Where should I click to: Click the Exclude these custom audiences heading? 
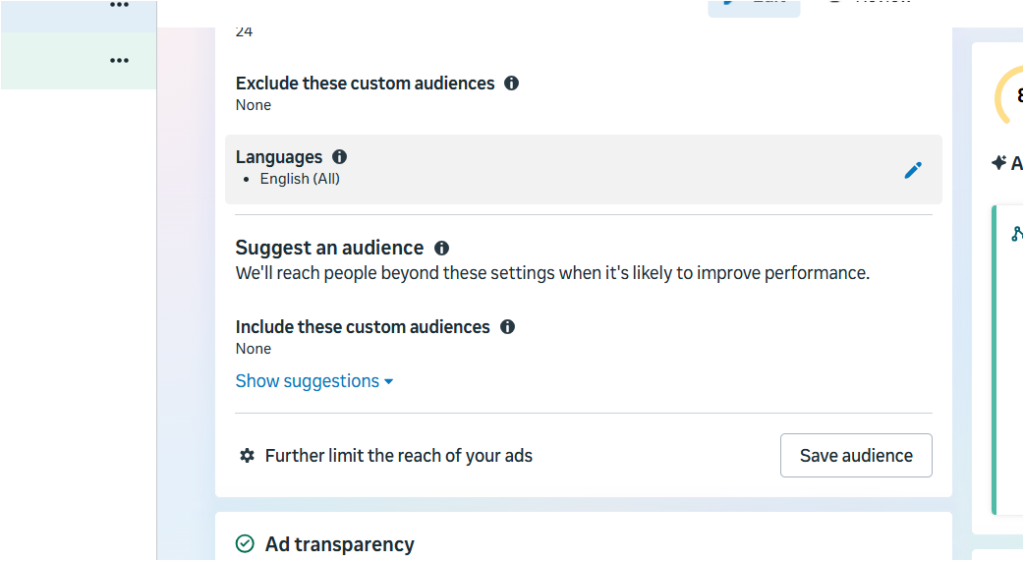(365, 84)
